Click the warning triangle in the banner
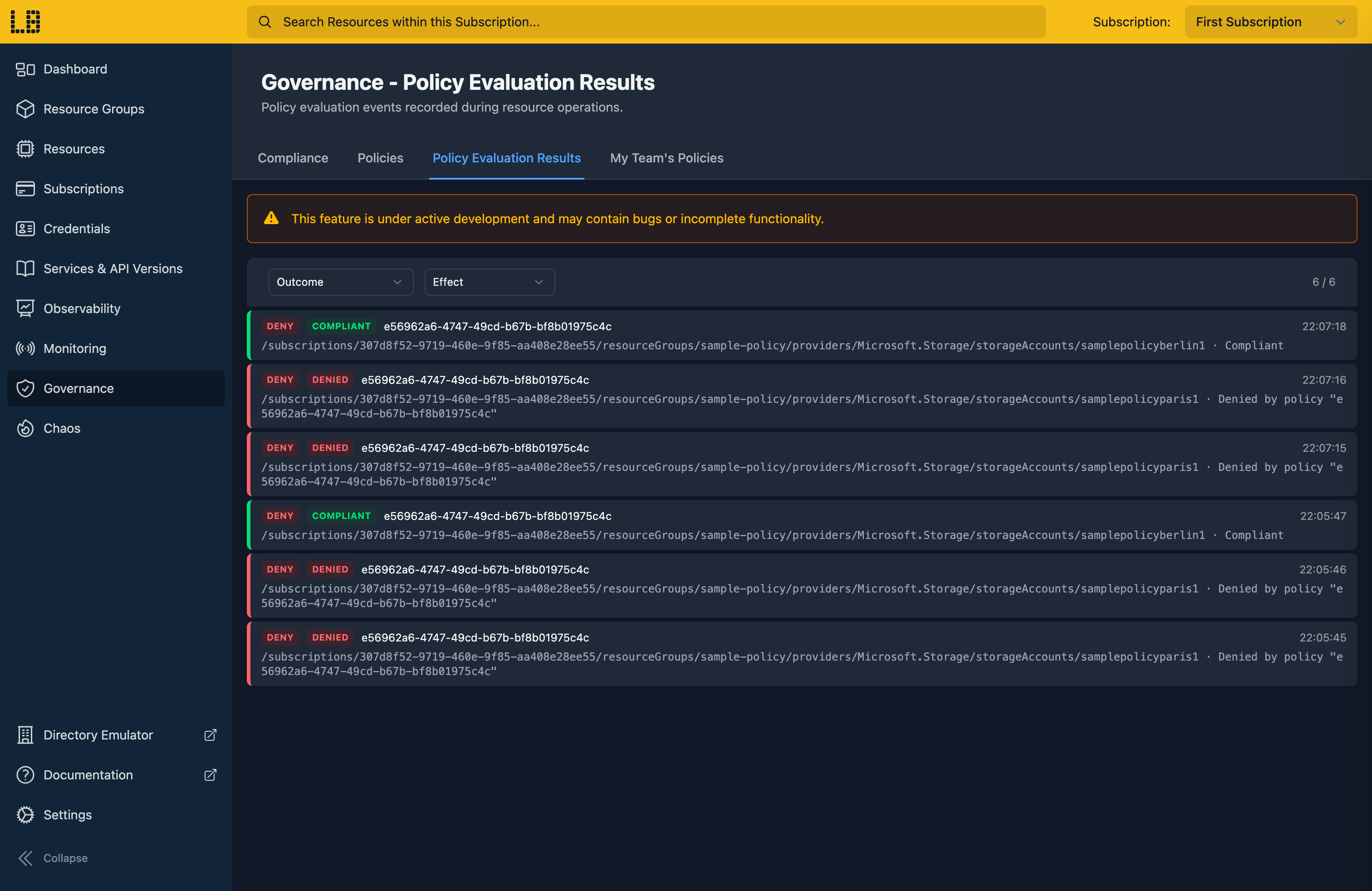The image size is (1372, 891). coord(271,218)
